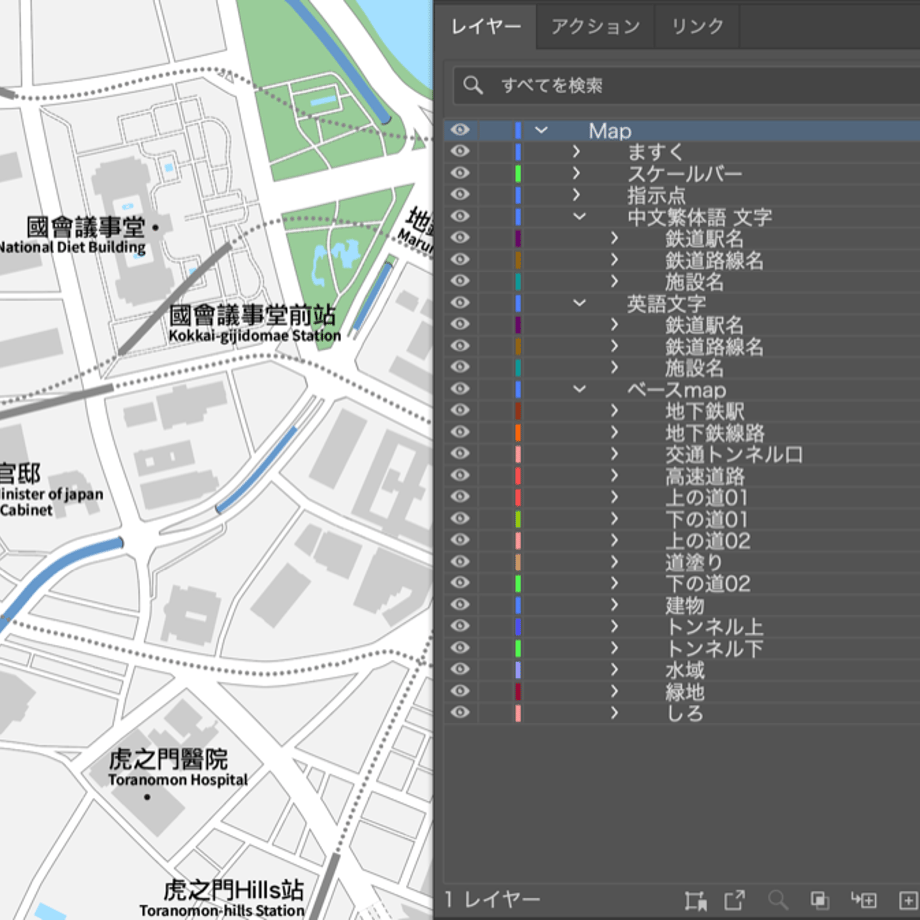Toggle eye icon for 指示点 layer
The image size is (920, 920).
(x=460, y=194)
